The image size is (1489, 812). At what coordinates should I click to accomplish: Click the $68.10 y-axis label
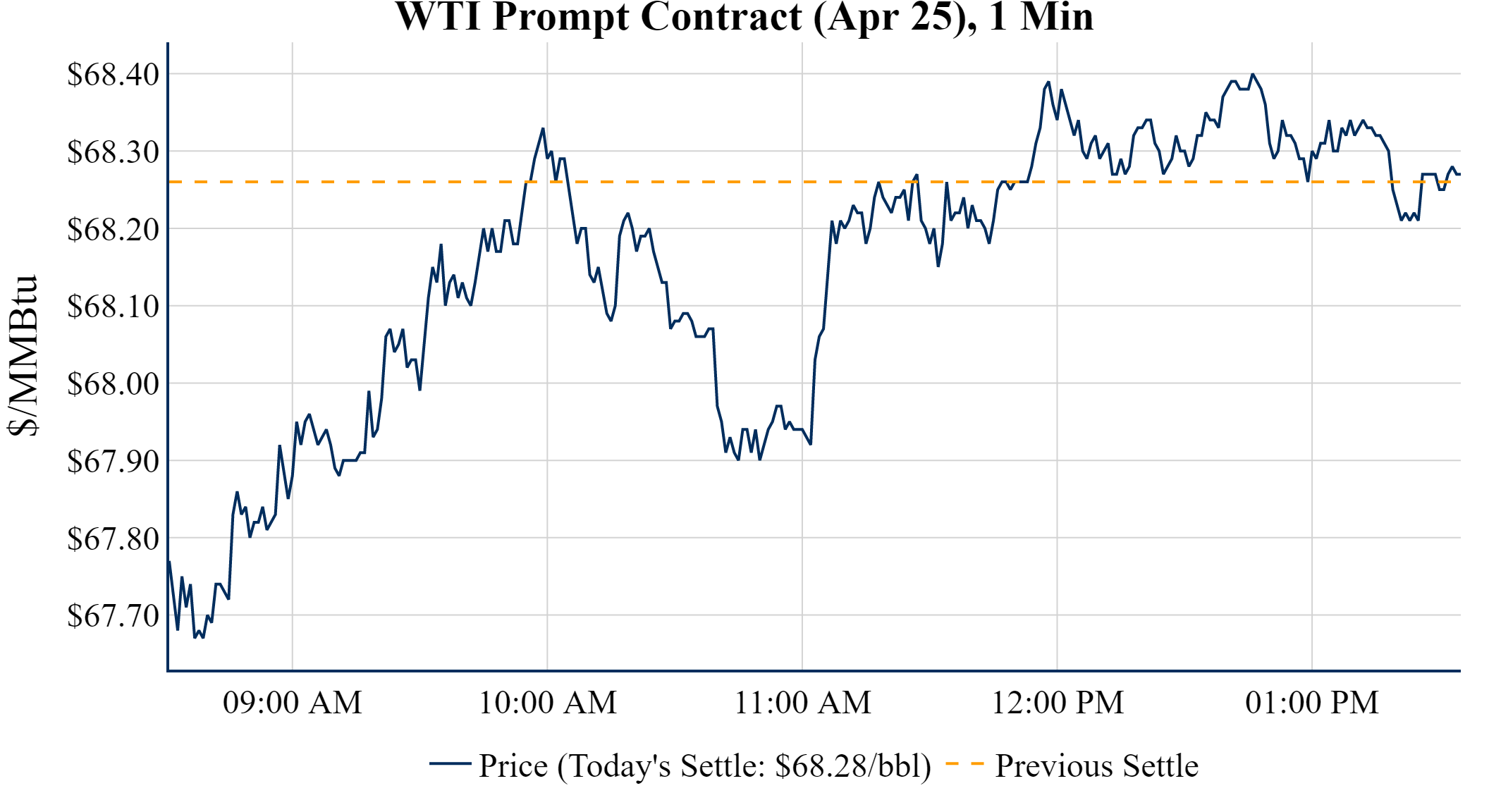pos(113,307)
